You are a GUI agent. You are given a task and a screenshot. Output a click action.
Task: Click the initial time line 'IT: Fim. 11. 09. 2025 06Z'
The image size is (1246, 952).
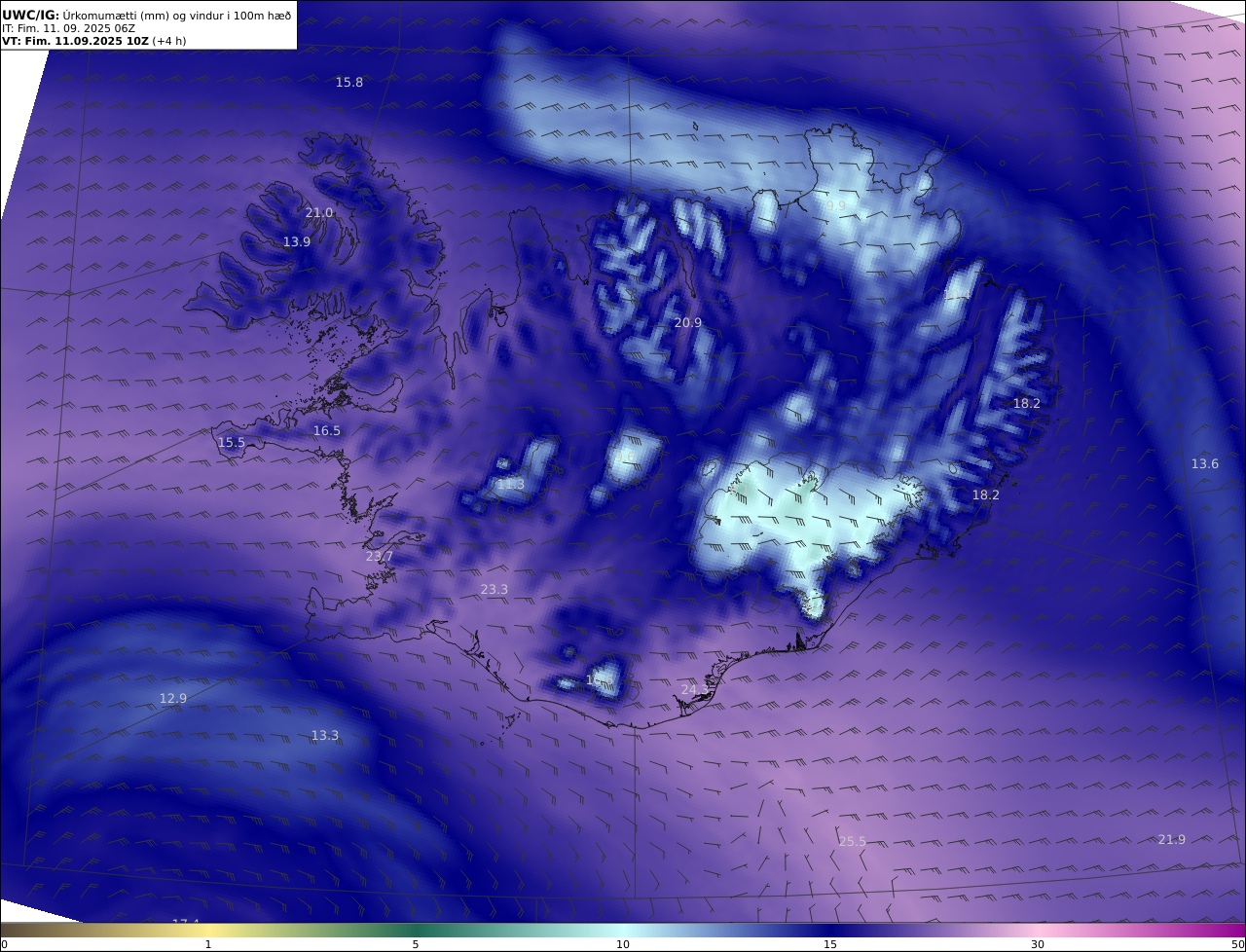pos(68,28)
